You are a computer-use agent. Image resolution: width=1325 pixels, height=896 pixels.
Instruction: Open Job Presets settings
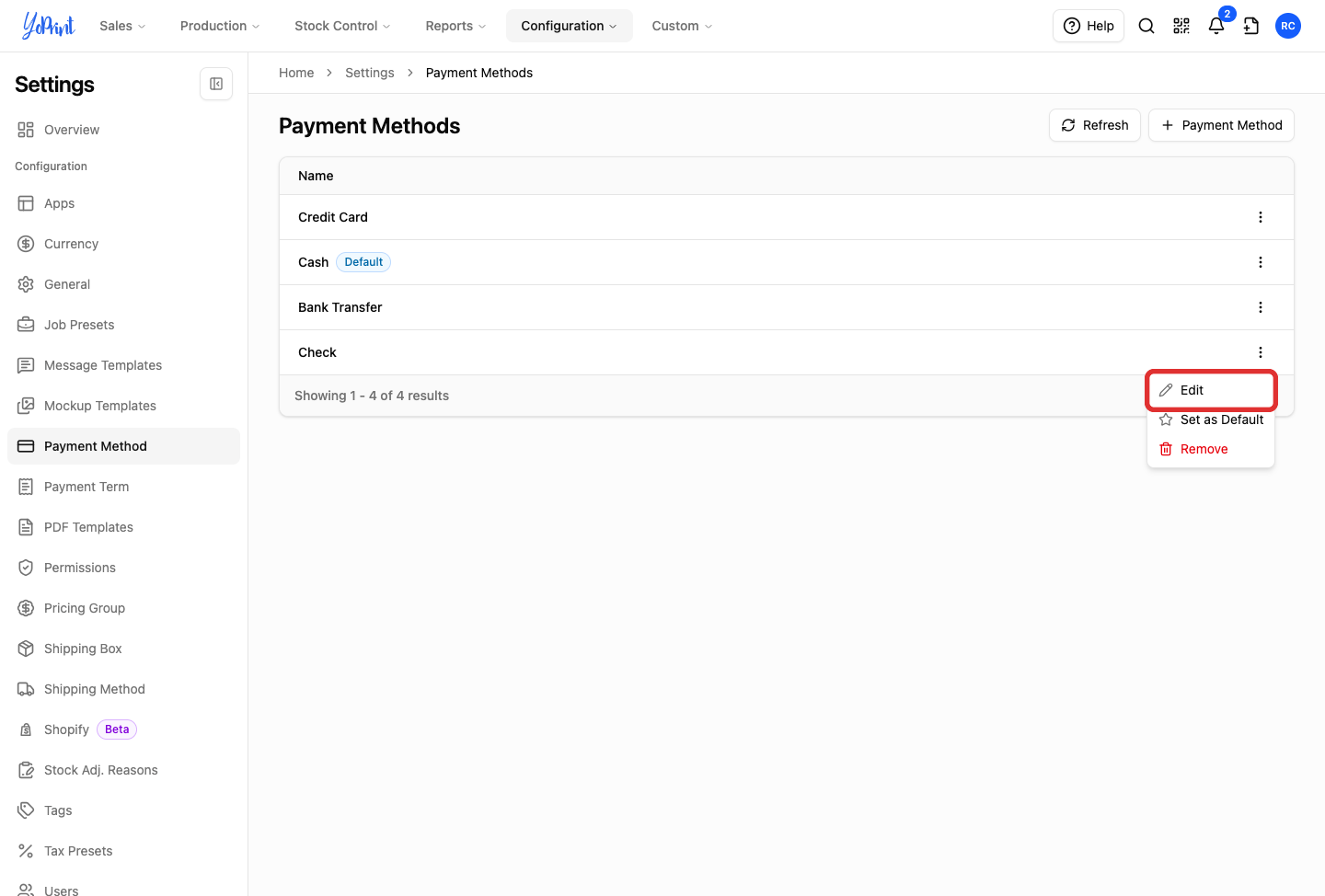[x=123, y=325]
